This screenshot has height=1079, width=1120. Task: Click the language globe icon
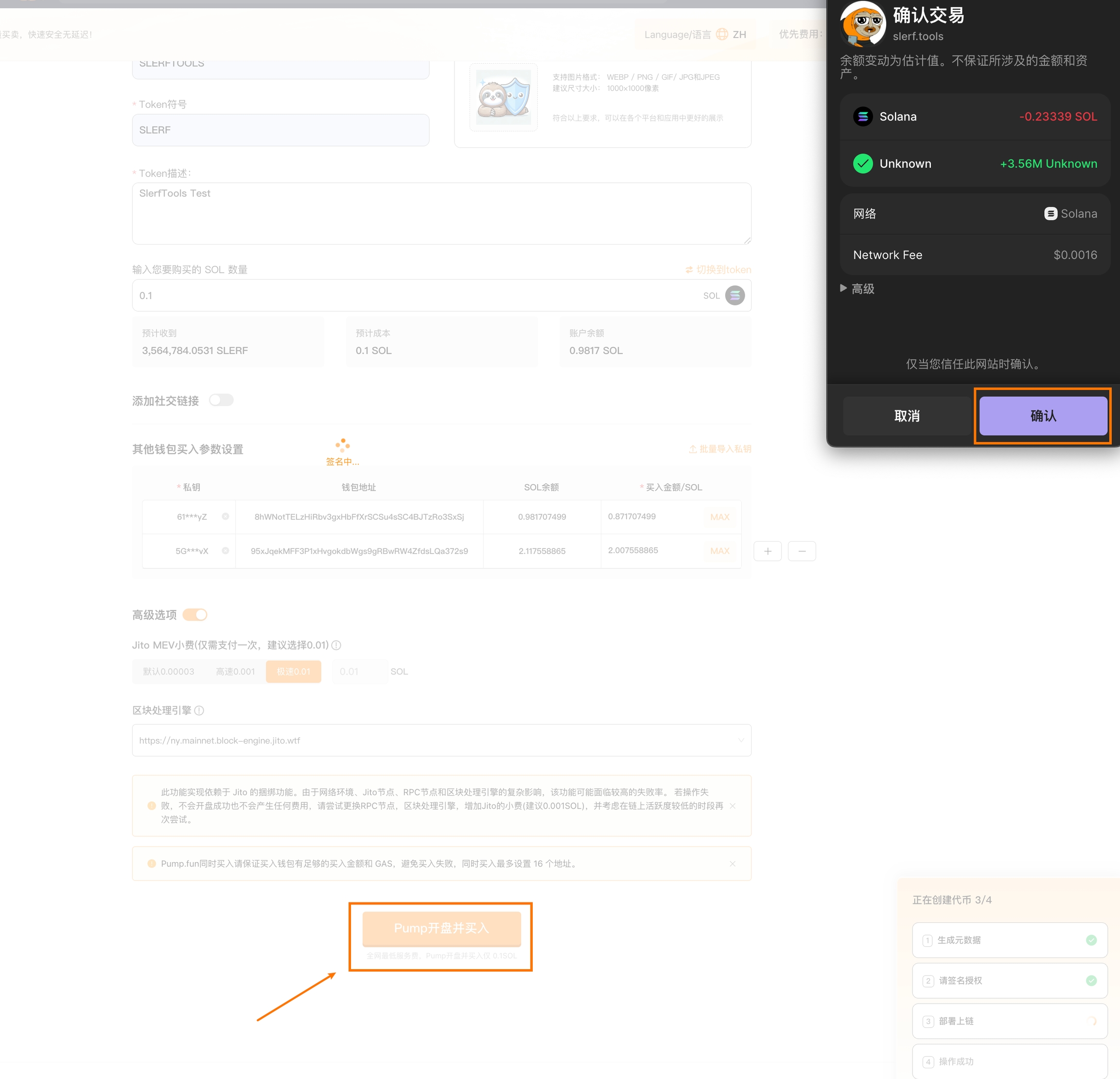pyautogui.click(x=722, y=35)
